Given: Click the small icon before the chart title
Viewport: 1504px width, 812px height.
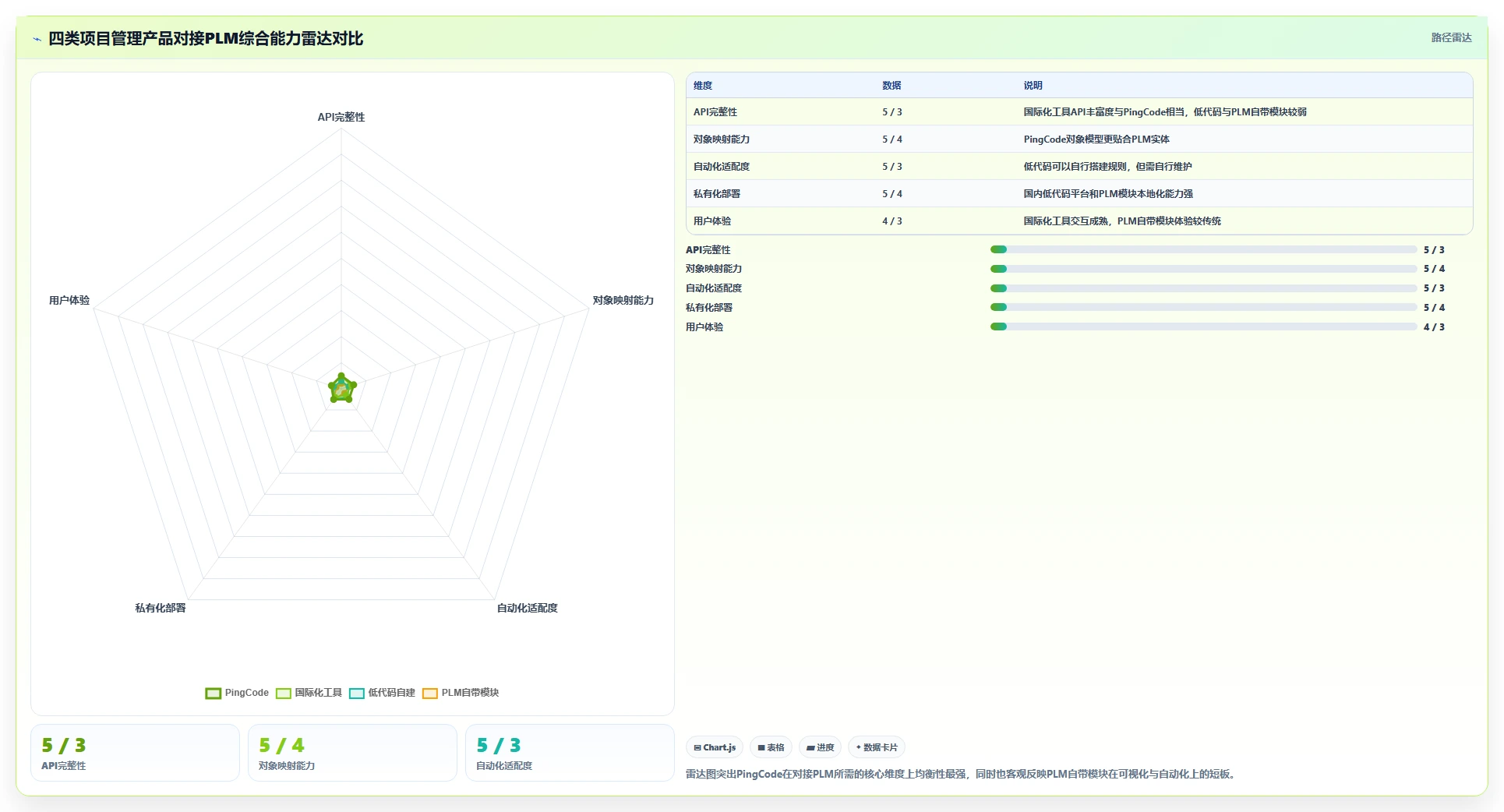Looking at the screenshot, I should click(37, 39).
